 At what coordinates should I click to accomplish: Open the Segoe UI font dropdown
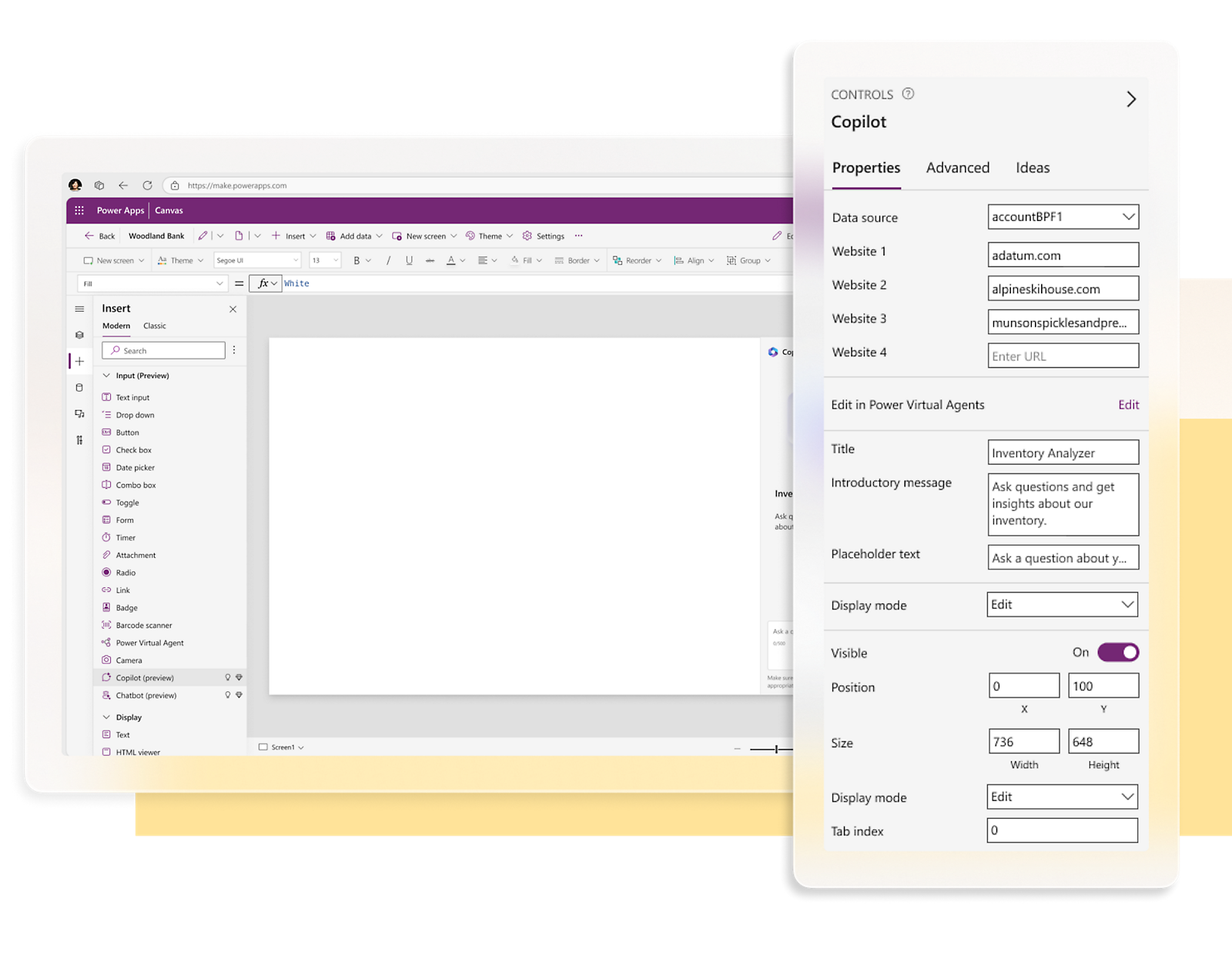tap(257, 261)
